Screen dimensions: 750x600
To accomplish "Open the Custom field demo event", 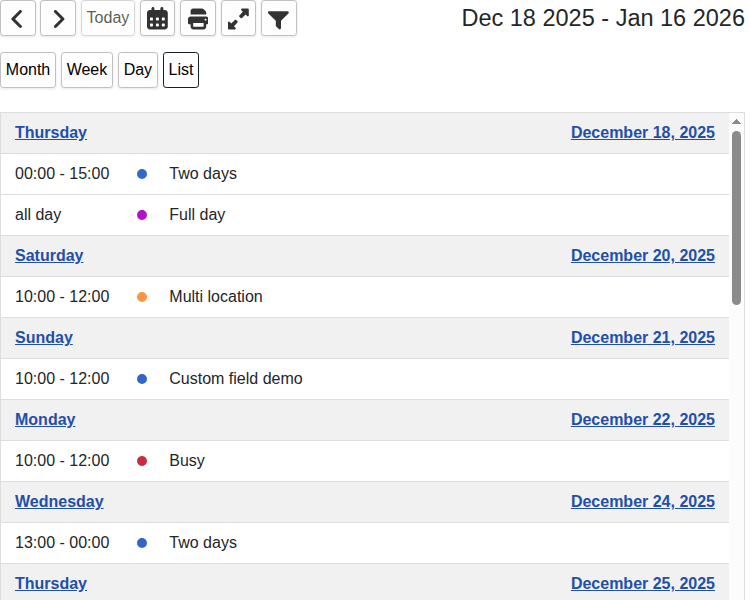I will point(235,379).
